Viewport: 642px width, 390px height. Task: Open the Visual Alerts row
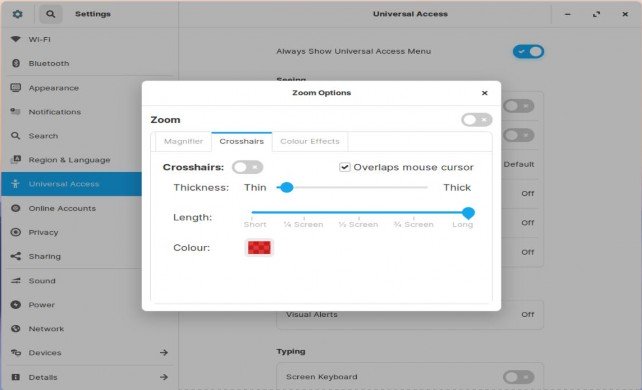coord(410,314)
